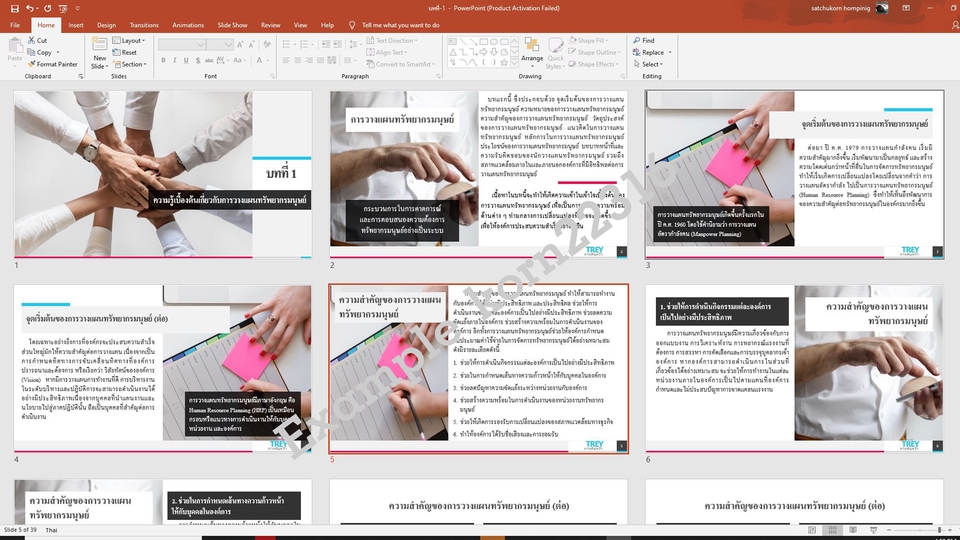Click the Numbering list icon

coord(304,45)
